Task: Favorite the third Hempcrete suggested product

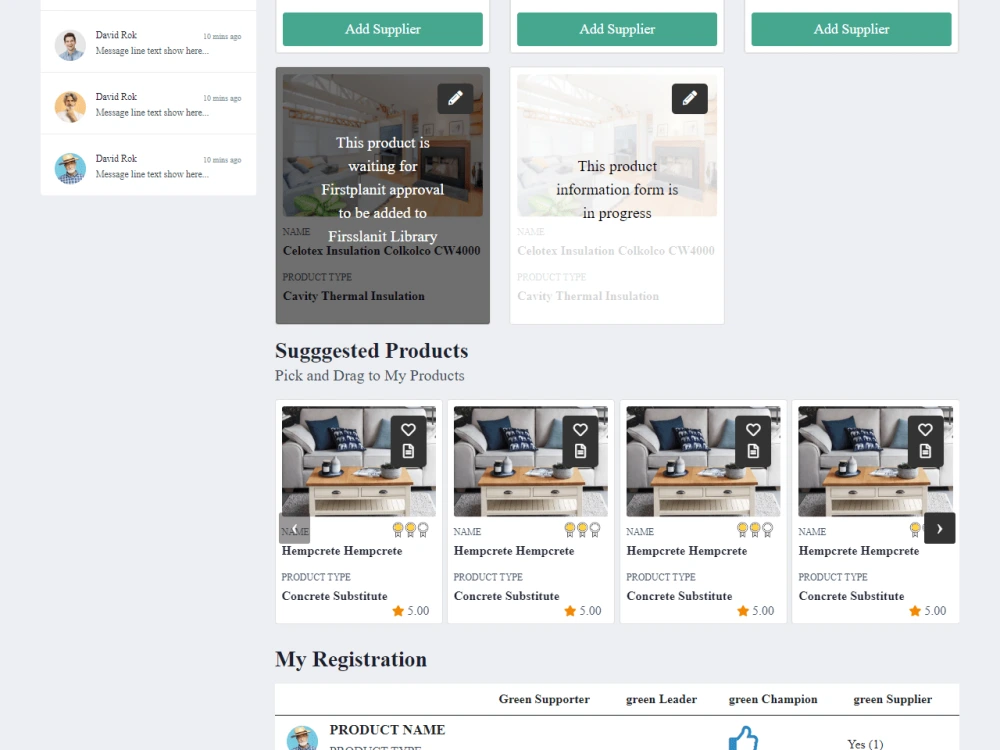Action: [x=753, y=430]
